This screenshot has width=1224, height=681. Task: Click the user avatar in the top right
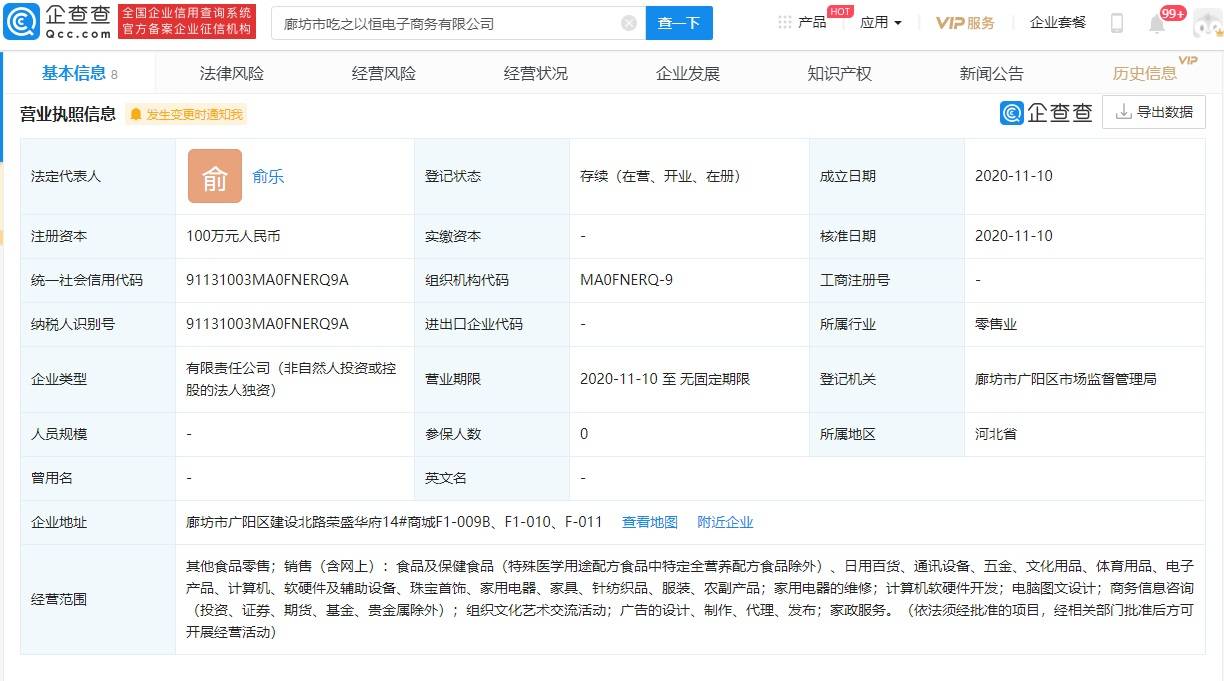pos(1206,24)
